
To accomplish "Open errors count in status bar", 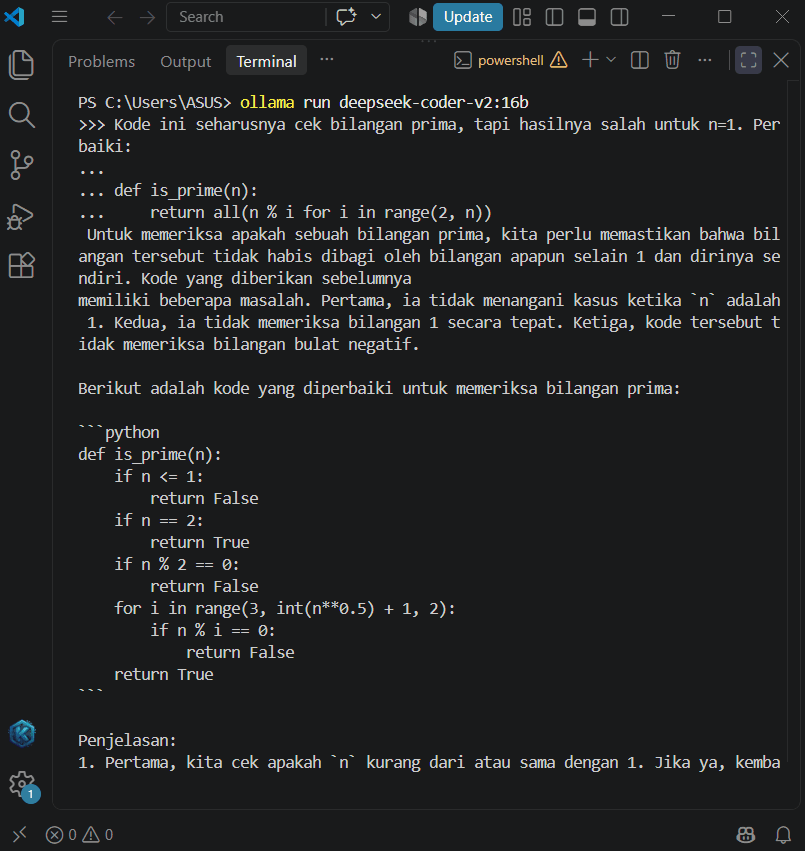I will [61, 834].
